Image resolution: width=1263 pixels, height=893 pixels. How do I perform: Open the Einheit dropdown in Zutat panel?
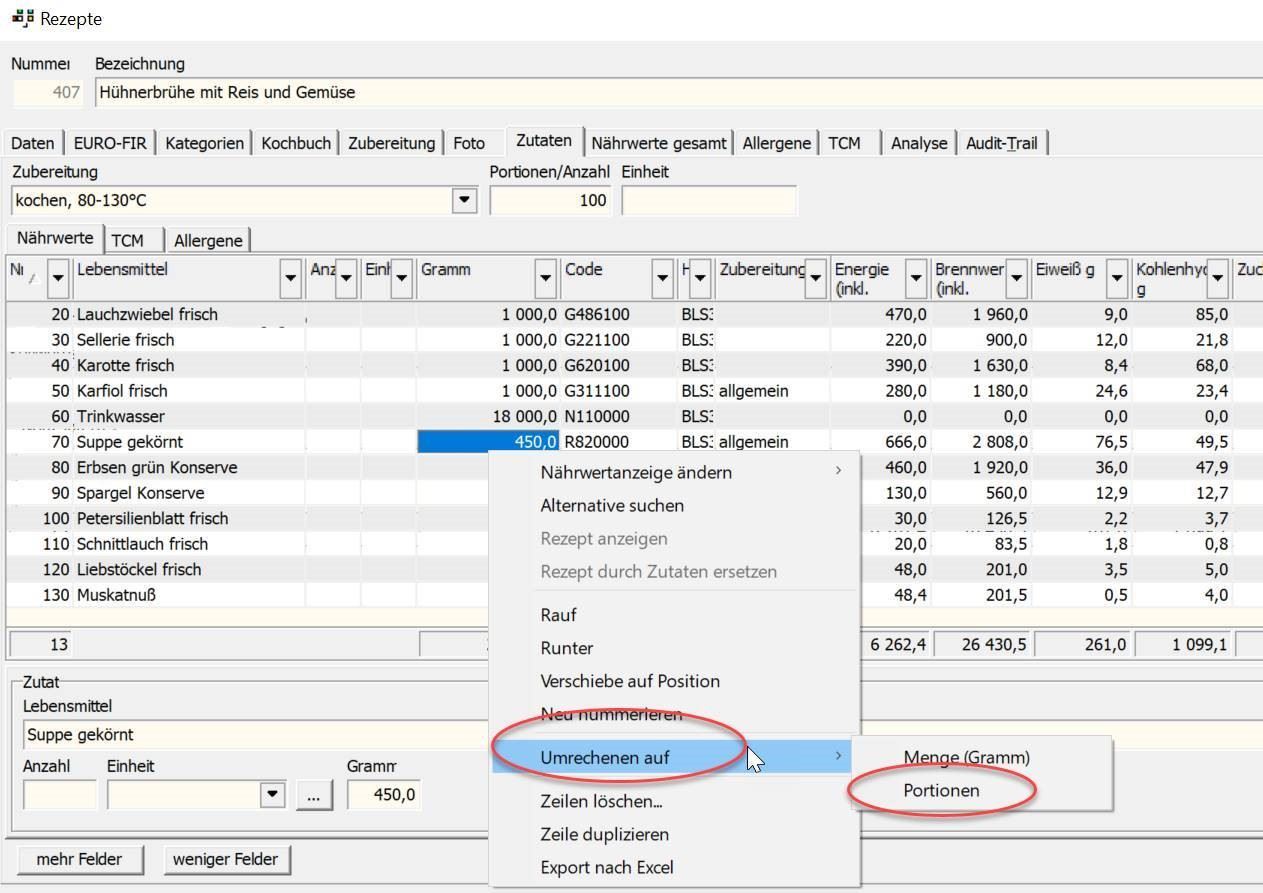click(x=272, y=795)
